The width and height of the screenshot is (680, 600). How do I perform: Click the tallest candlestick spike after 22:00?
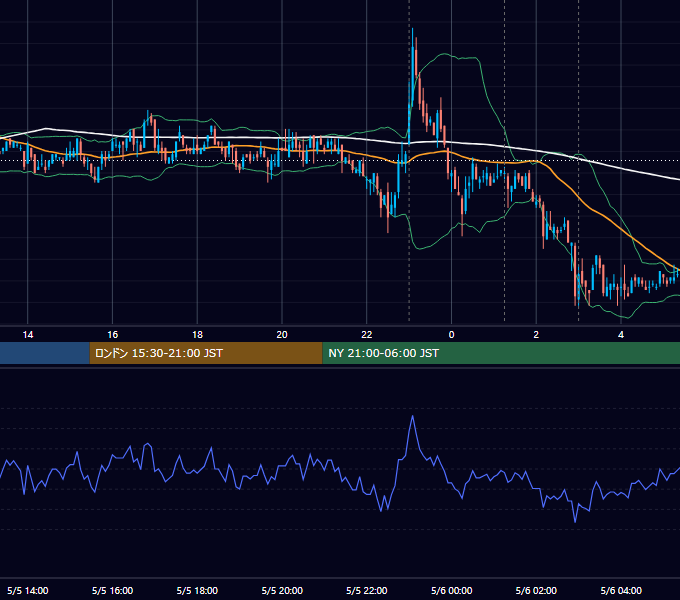(x=412, y=65)
